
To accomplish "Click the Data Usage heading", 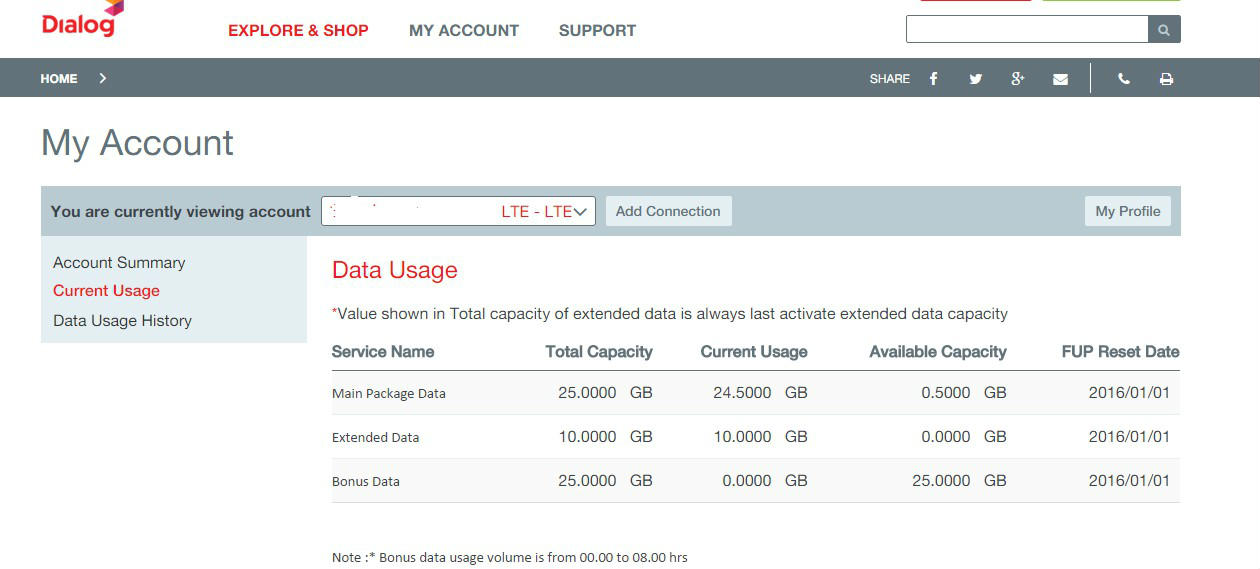I will point(395,270).
